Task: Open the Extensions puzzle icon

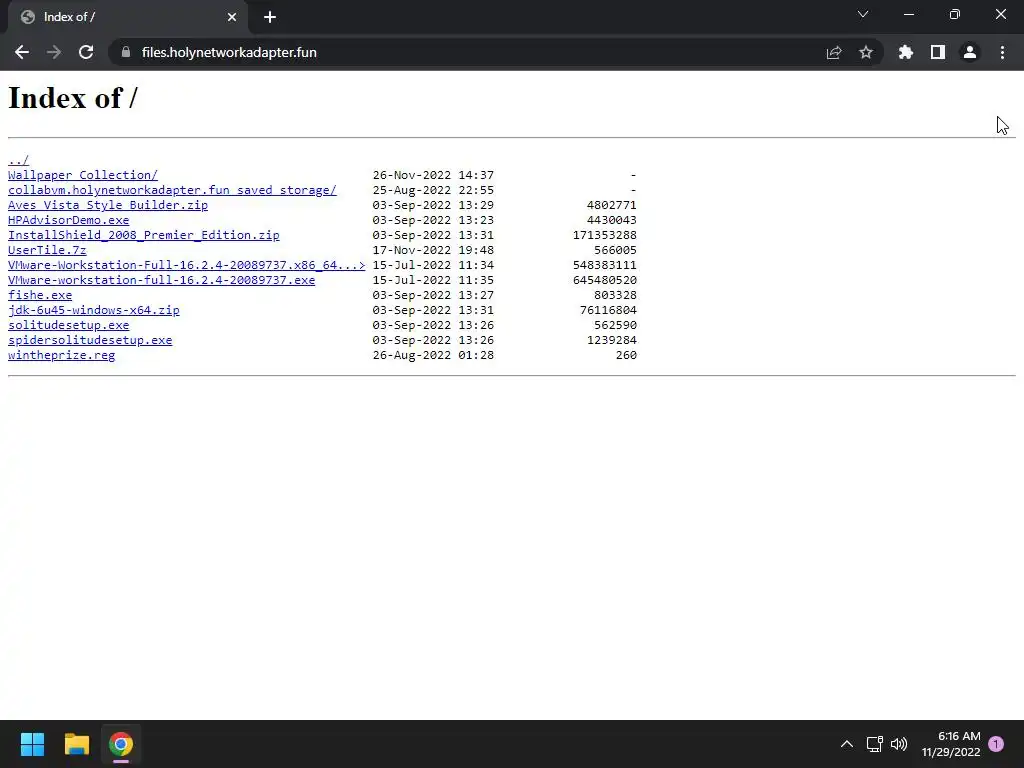Action: pyautogui.click(x=906, y=52)
